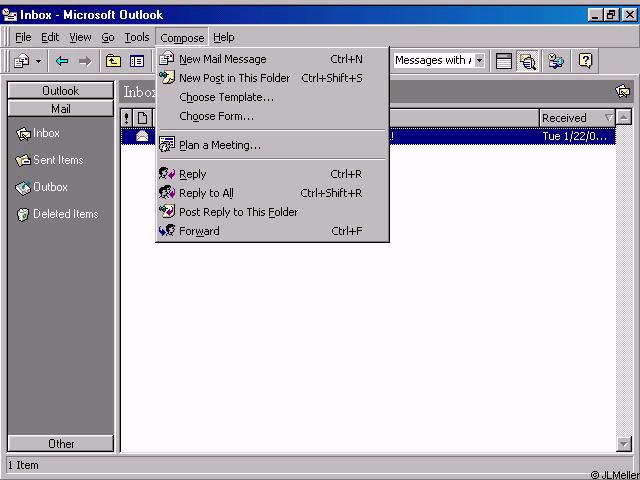Open Sent Items shortcut in Outlook bar
Image resolution: width=640 pixels, height=480 pixels.
point(49,160)
